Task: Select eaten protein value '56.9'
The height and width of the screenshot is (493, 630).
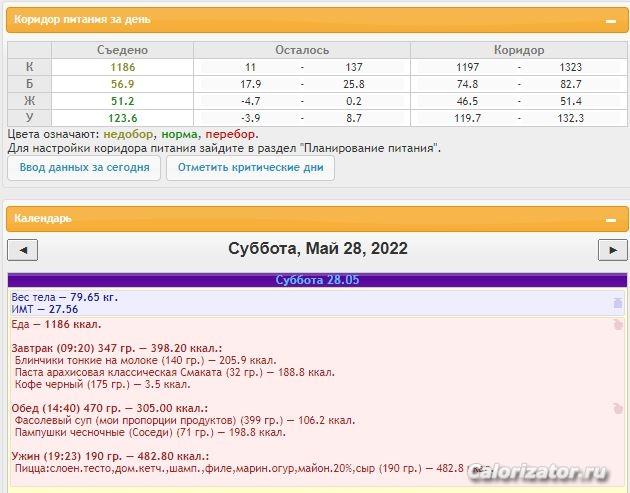Action: [x=123, y=84]
